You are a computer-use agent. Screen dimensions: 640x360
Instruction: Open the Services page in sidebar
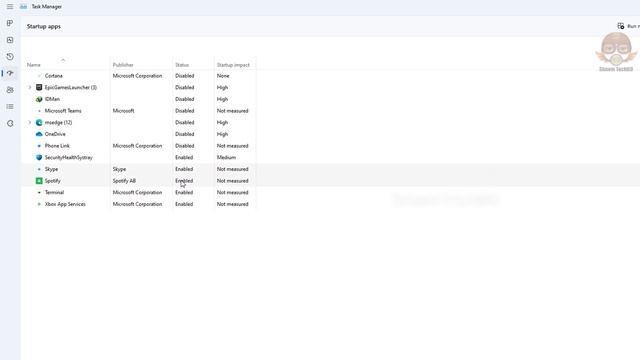coord(10,123)
